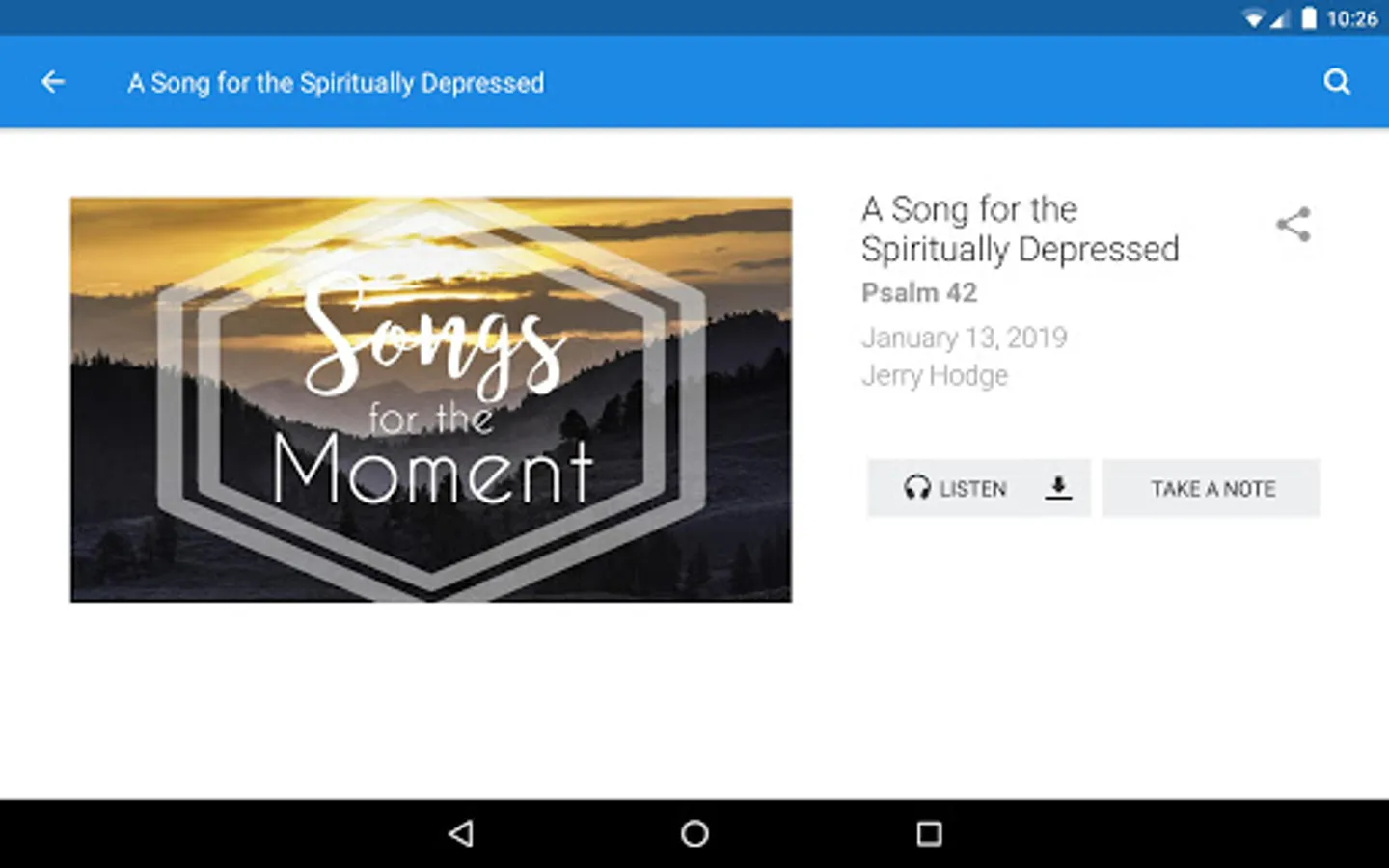Check the Wi-Fi status icon
Image resolution: width=1389 pixels, height=868 pixels.
coord(1253,18)
